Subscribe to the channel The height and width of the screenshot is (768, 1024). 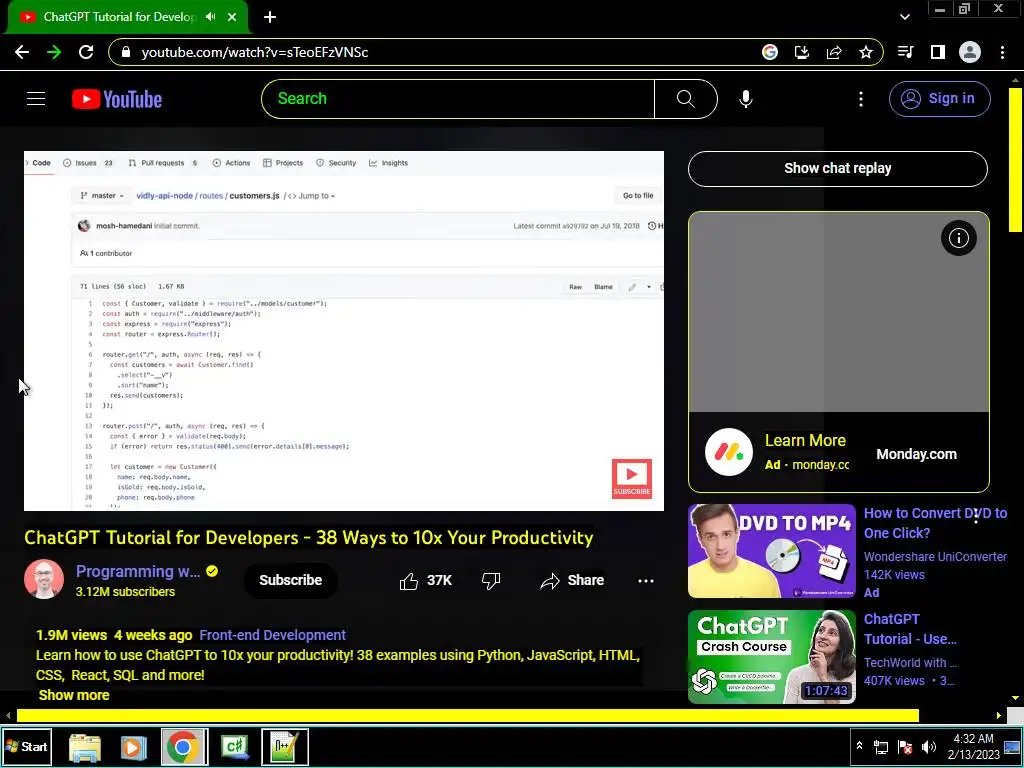point(291,581)
